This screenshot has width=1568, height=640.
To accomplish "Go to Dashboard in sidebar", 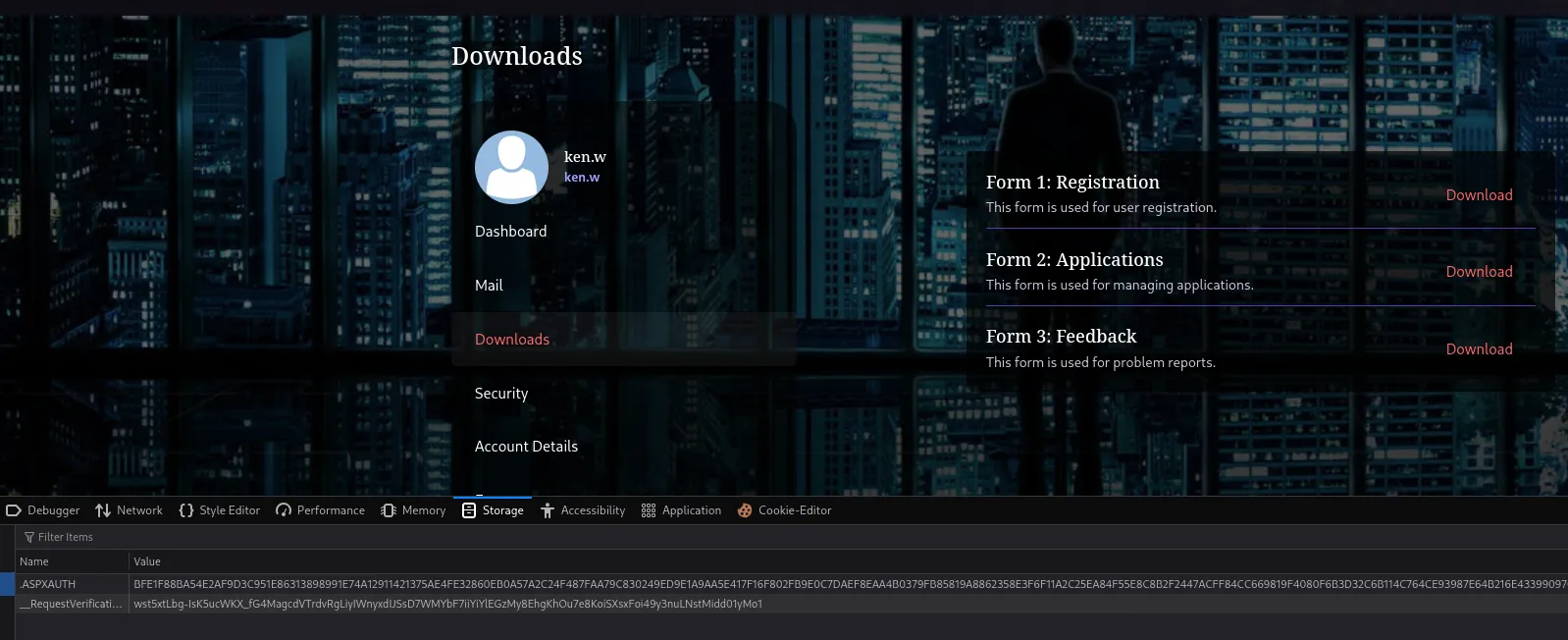I will coord(510,232).
